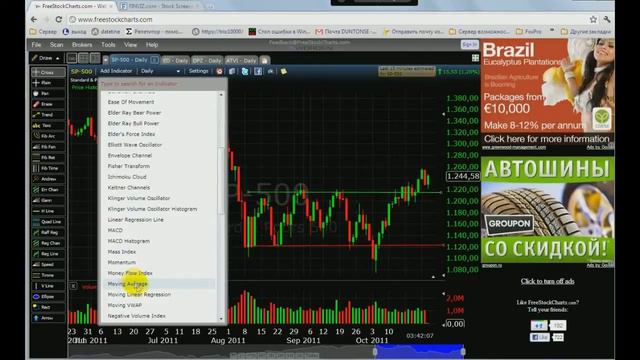Open chart Settings
This screenshot has height=360, width=640.
coord(199,71)
